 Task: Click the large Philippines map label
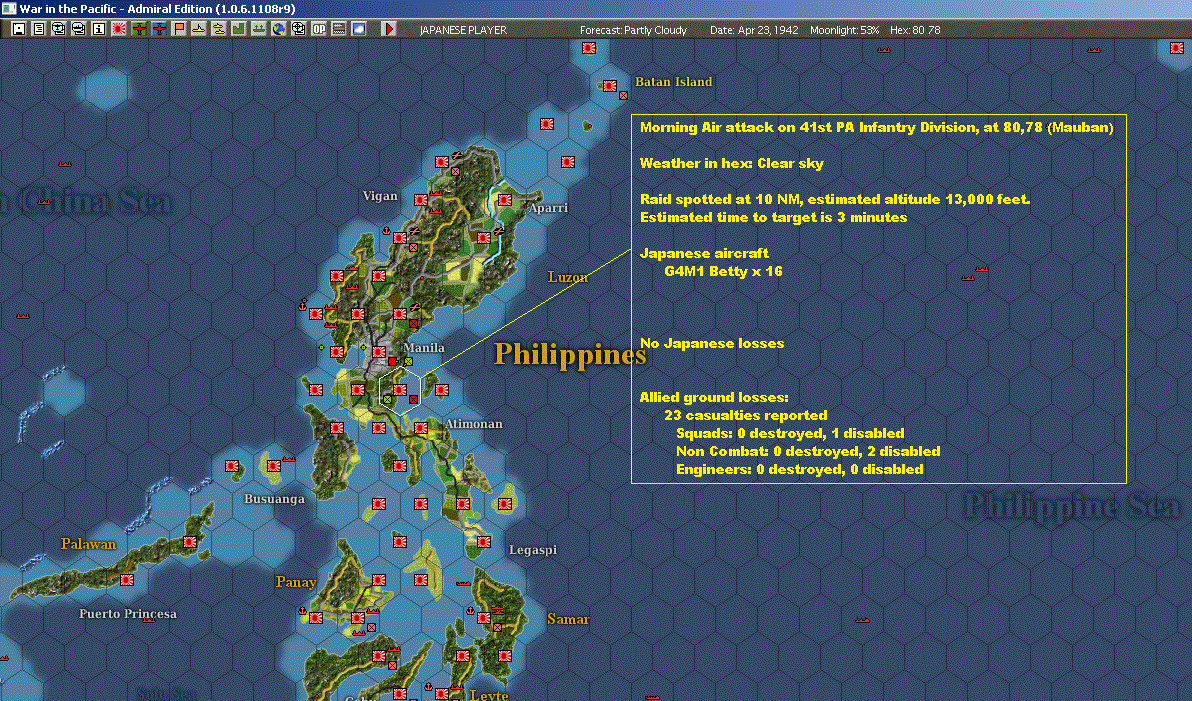570,354
